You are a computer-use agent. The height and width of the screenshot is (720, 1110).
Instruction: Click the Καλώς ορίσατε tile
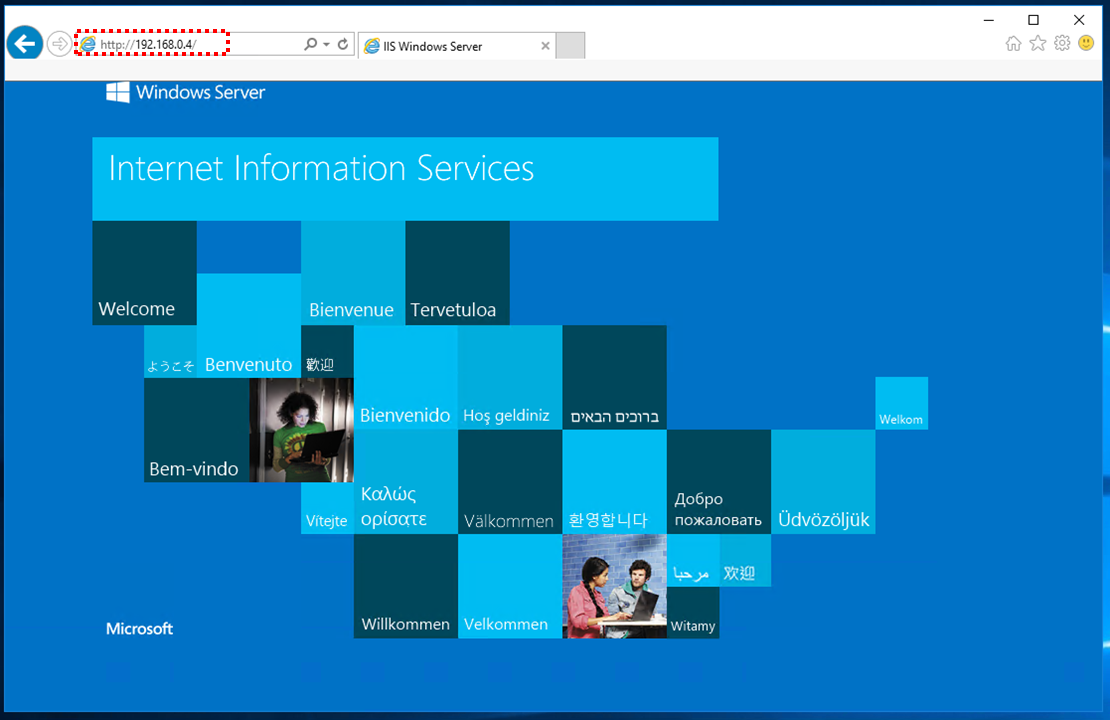pyautogui.click(x=406, y=482)
